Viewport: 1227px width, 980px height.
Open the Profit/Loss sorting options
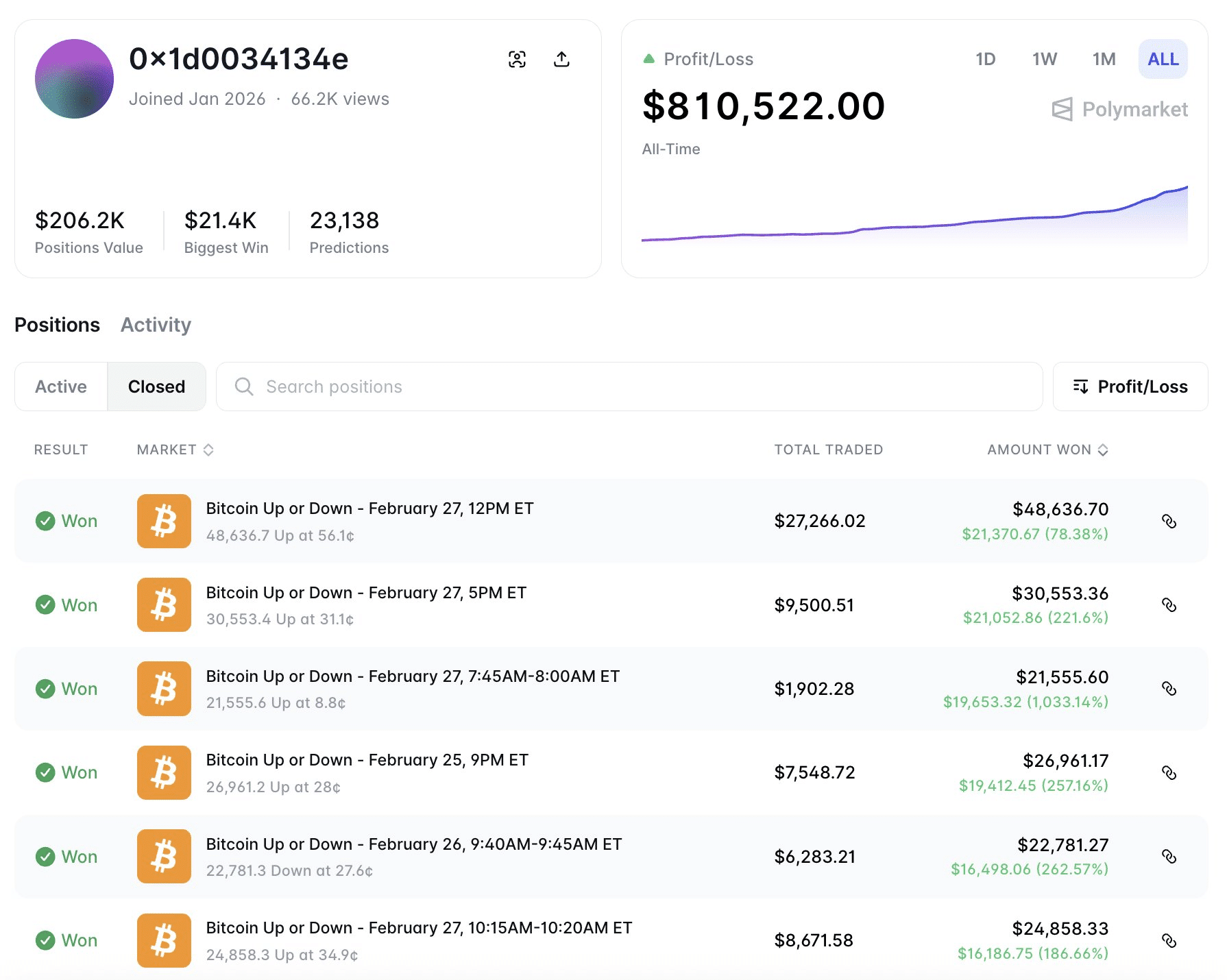tap(1130, 387)
